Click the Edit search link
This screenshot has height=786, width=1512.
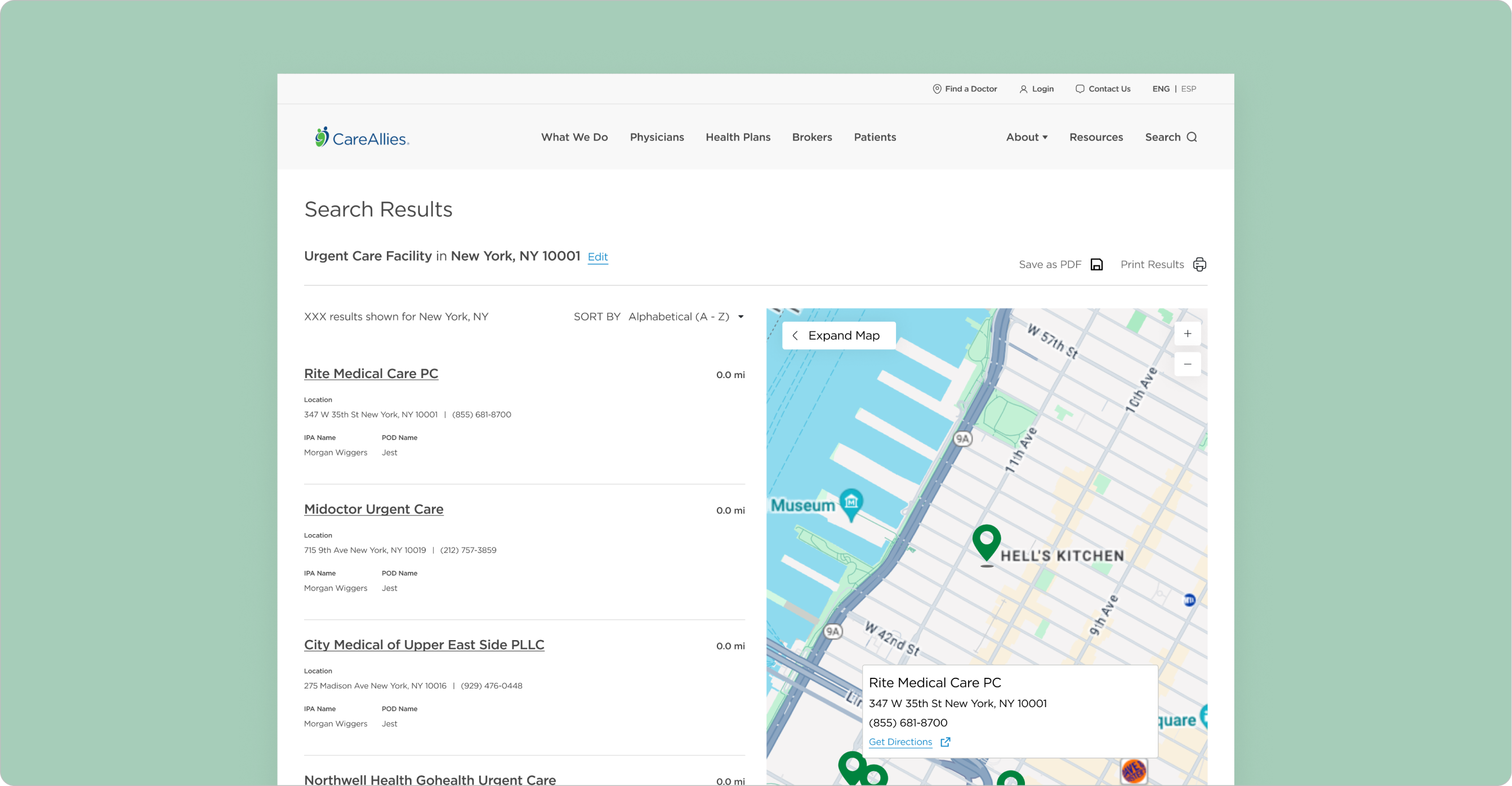pos(597,257)
